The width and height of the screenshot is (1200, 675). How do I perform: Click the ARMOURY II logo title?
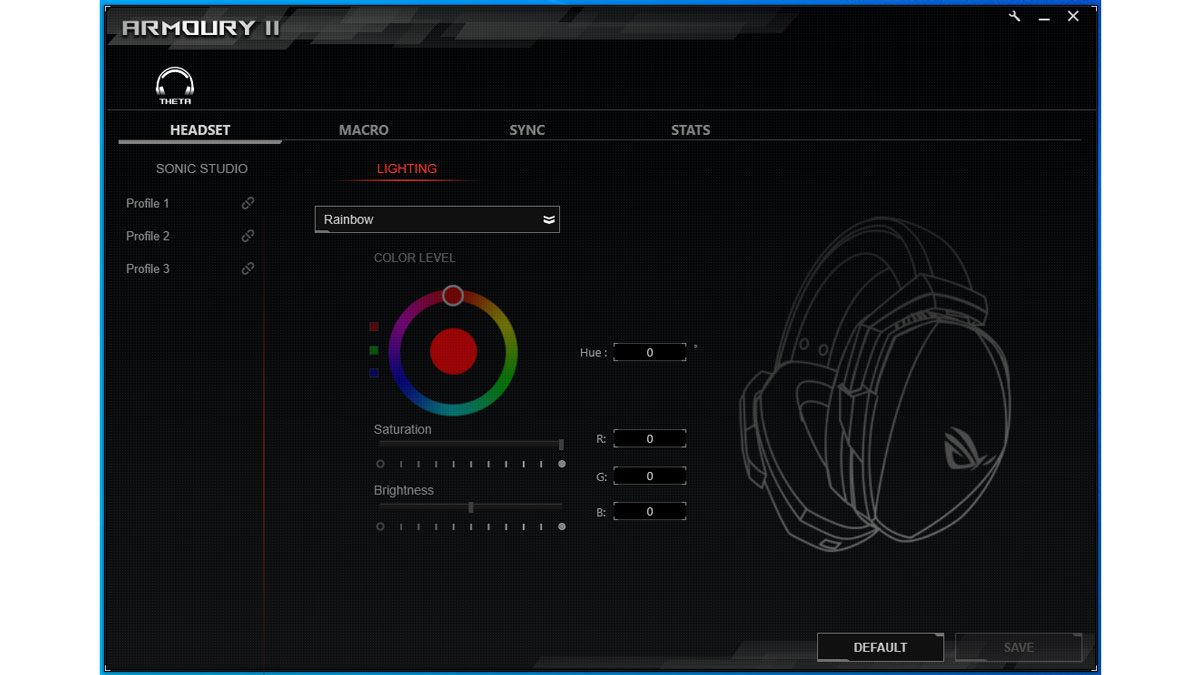[x=201, y=27]
